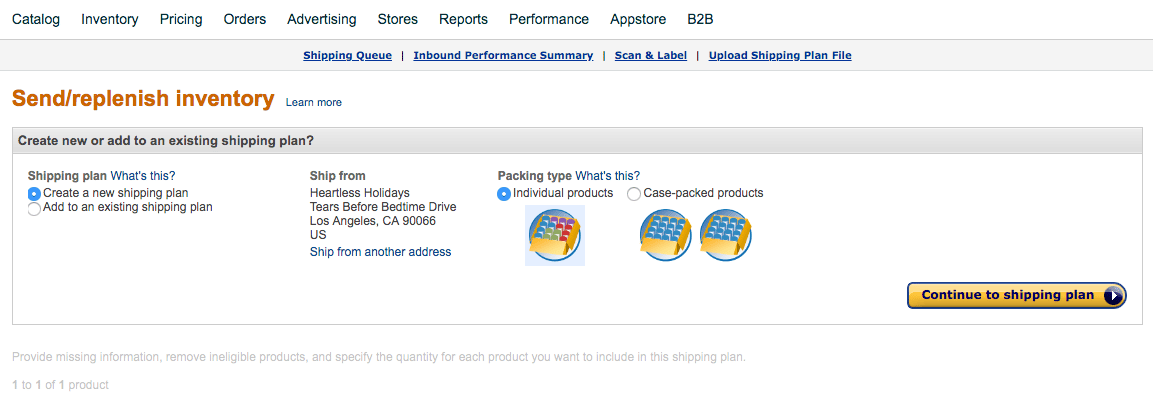Image resolution: width=1153 pixels, height=405 pixels.
Task: Open the Pricing menu
Action: [181, 20]
